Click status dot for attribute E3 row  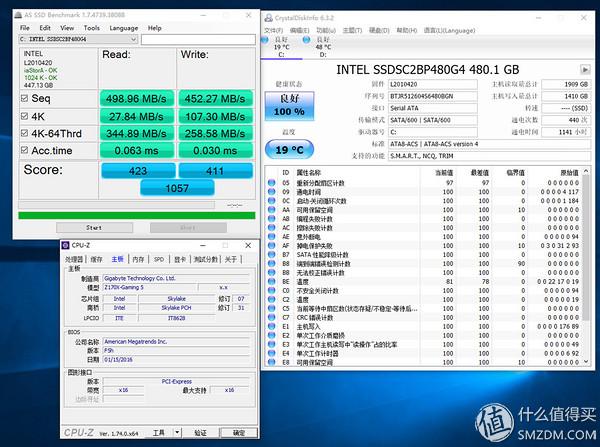coord(272,344)
